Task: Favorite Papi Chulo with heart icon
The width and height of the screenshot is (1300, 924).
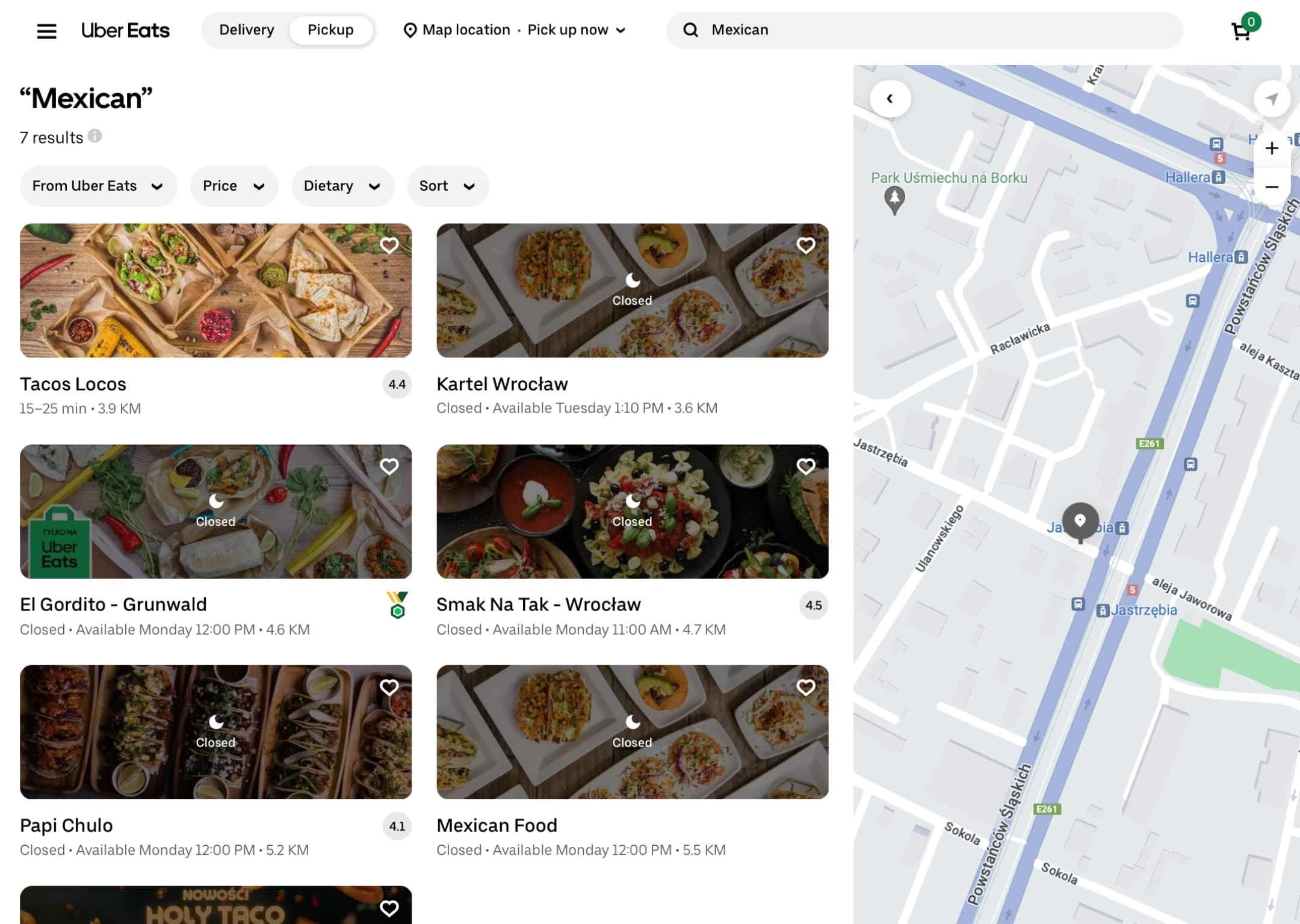Action: pos(389,687)
